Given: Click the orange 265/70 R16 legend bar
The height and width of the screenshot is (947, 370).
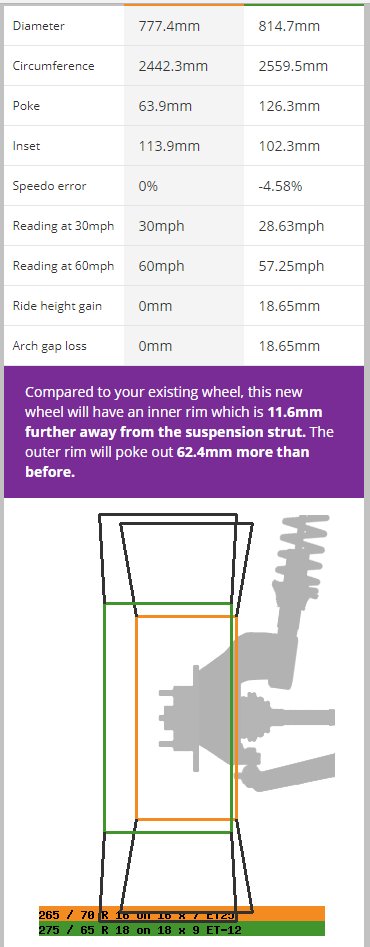Looking at the screenshot, I should [182, 914].
